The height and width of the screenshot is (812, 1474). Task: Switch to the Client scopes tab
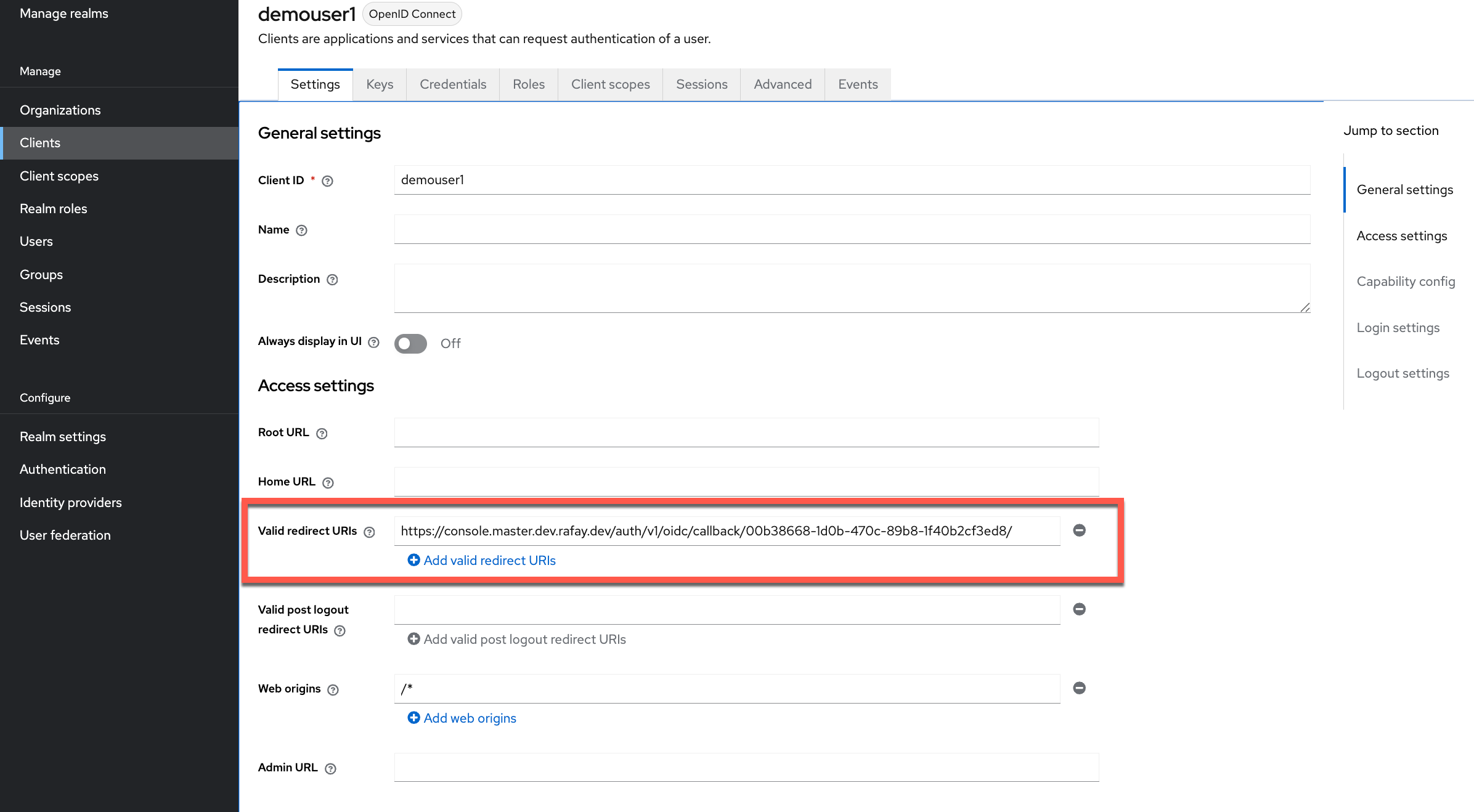click(x=610, y=84)
